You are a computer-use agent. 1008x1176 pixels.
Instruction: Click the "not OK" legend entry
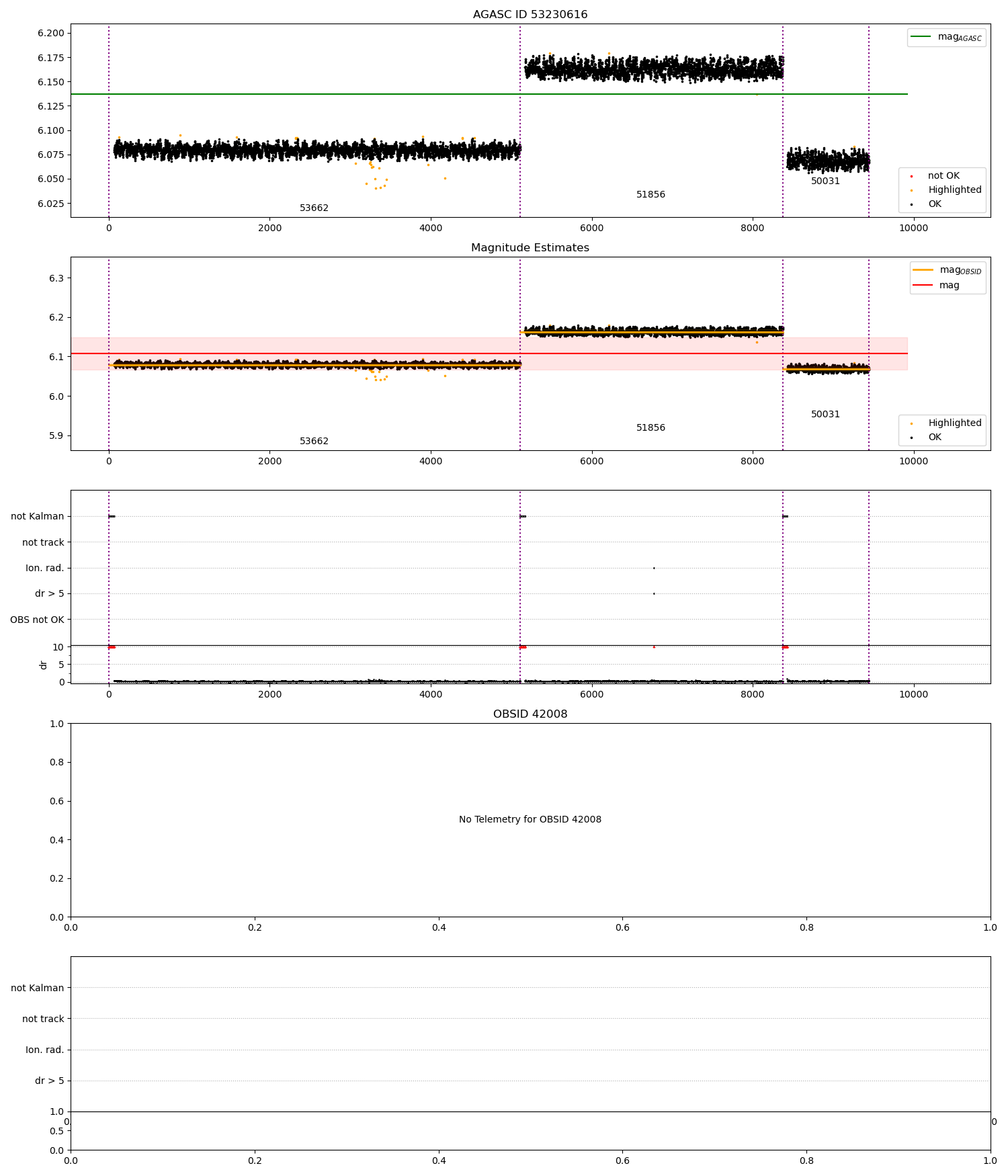[936, 176]
